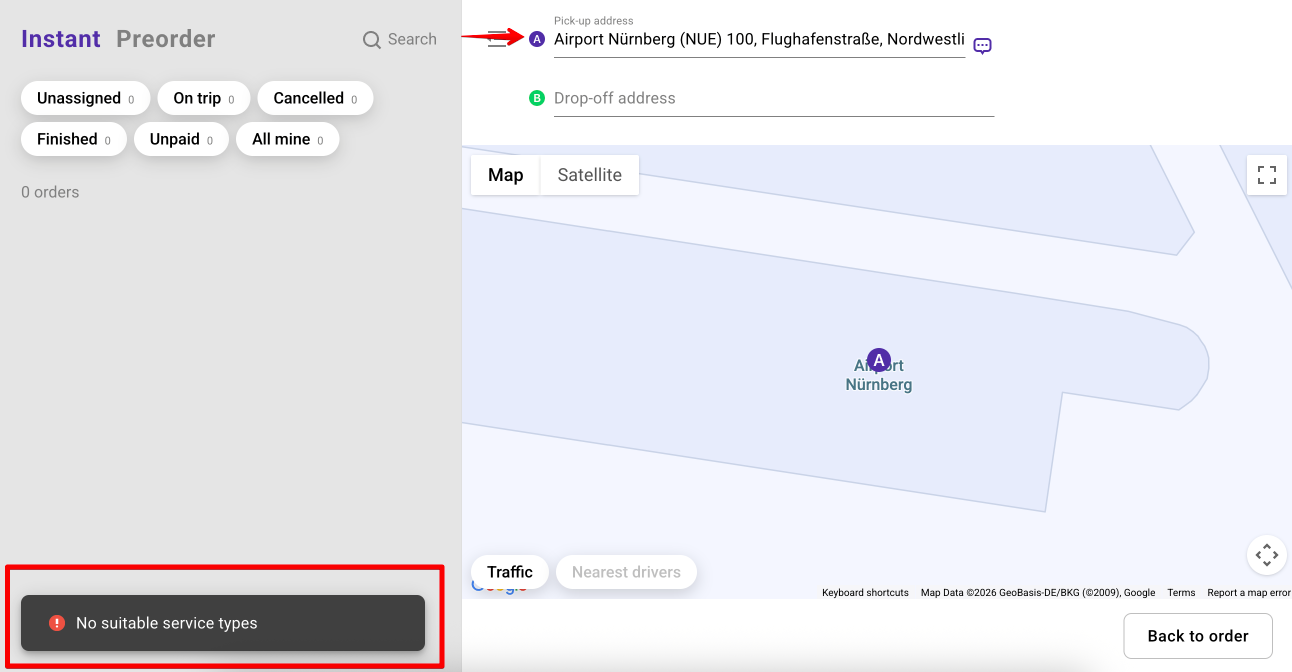
Task: Click Report a map error link
Action: (x=1249, y=593)
